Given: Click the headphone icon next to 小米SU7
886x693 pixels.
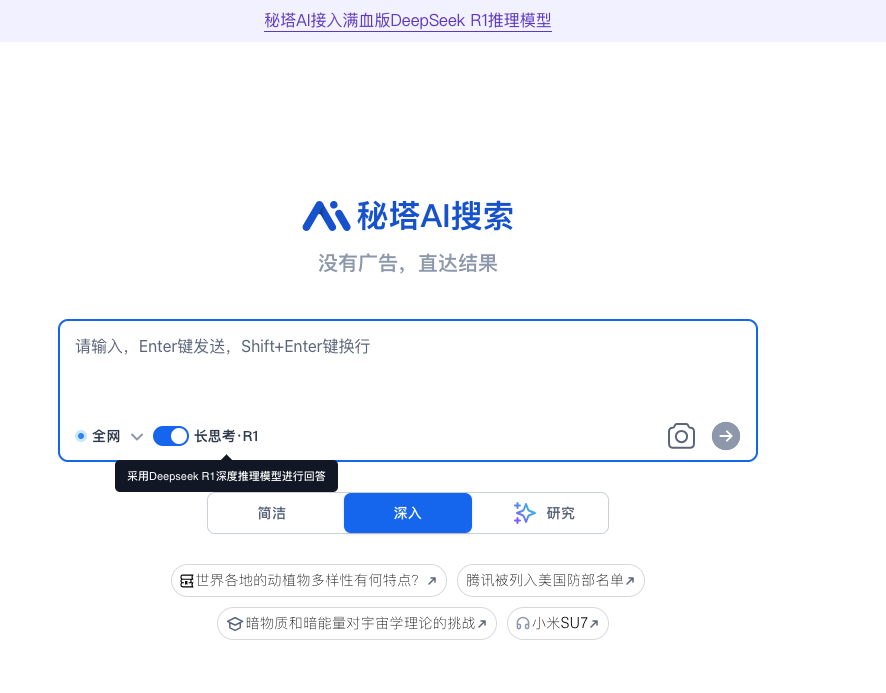Looking at the screenshot, I should [x=522, y=624].
